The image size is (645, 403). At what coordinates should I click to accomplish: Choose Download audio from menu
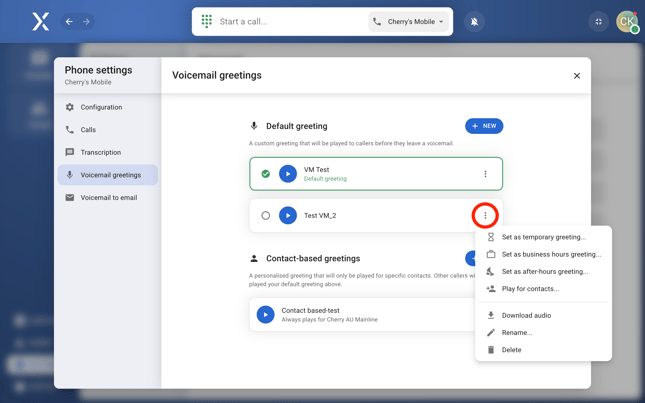526,316
